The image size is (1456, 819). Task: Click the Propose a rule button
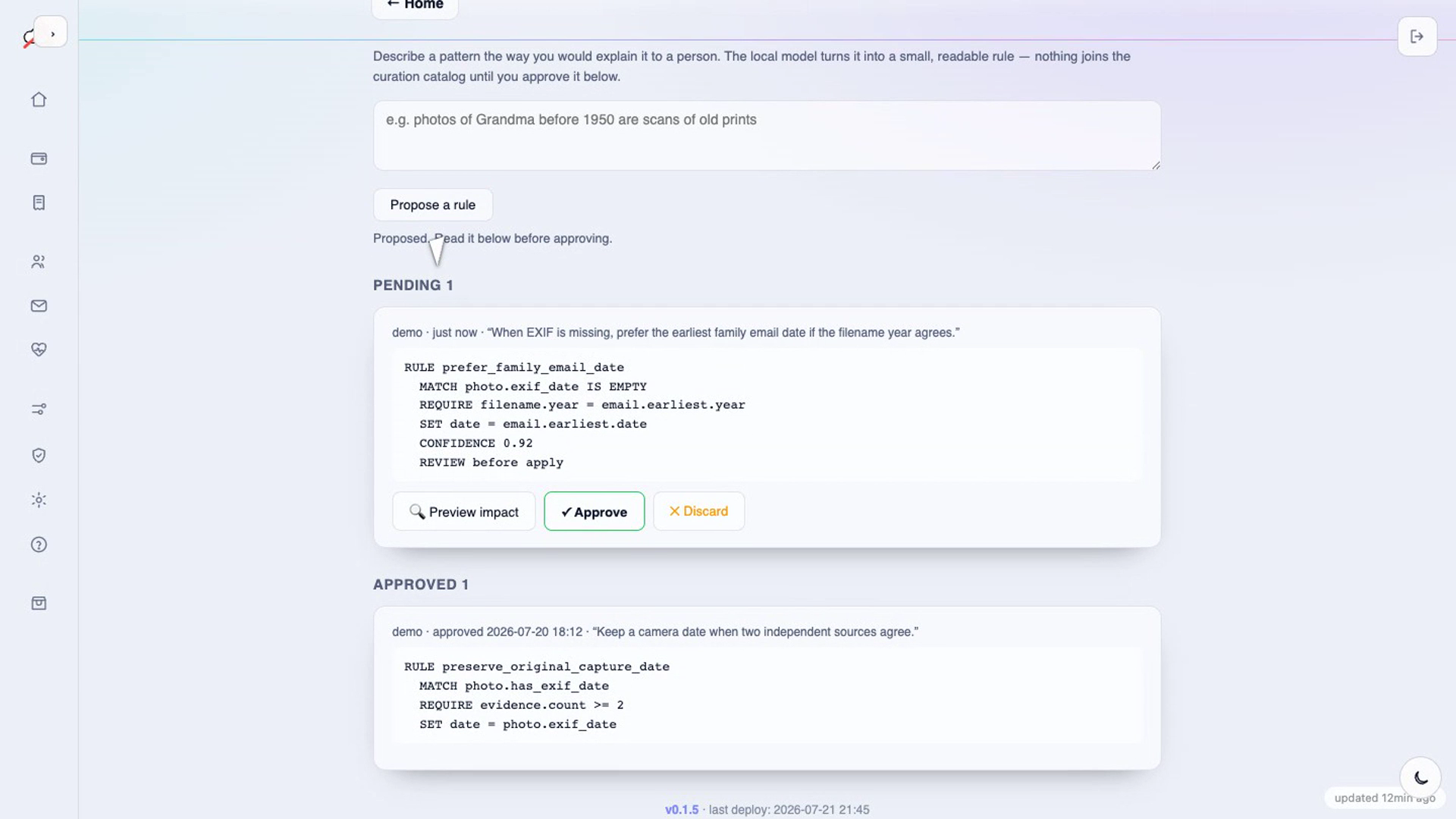433,205
